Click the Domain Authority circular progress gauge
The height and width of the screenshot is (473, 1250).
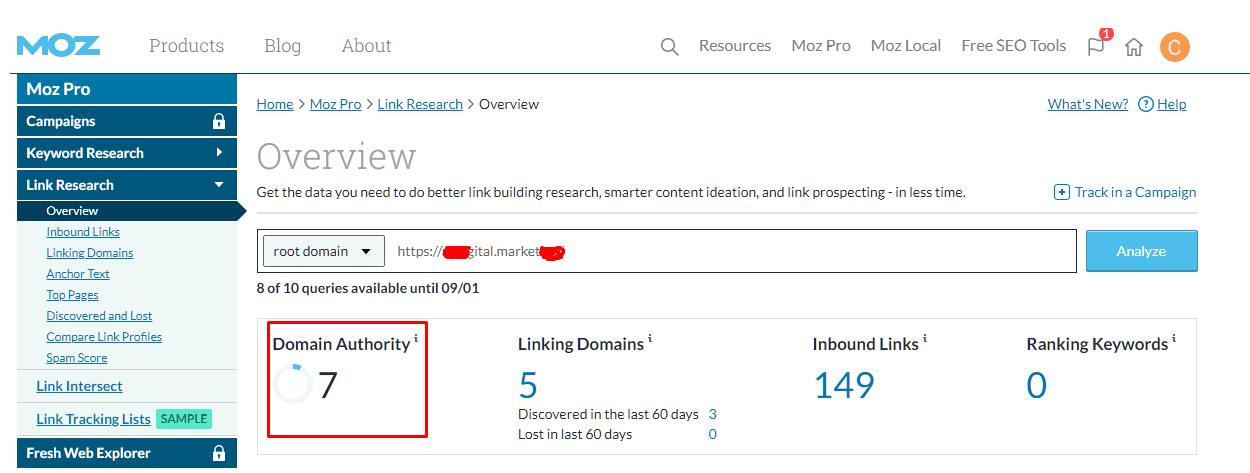[293, 384]
